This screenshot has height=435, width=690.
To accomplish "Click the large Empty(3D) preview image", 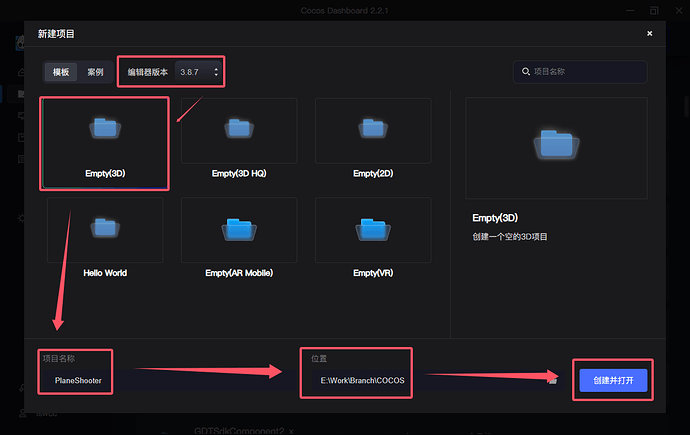I will pos(556,148).
